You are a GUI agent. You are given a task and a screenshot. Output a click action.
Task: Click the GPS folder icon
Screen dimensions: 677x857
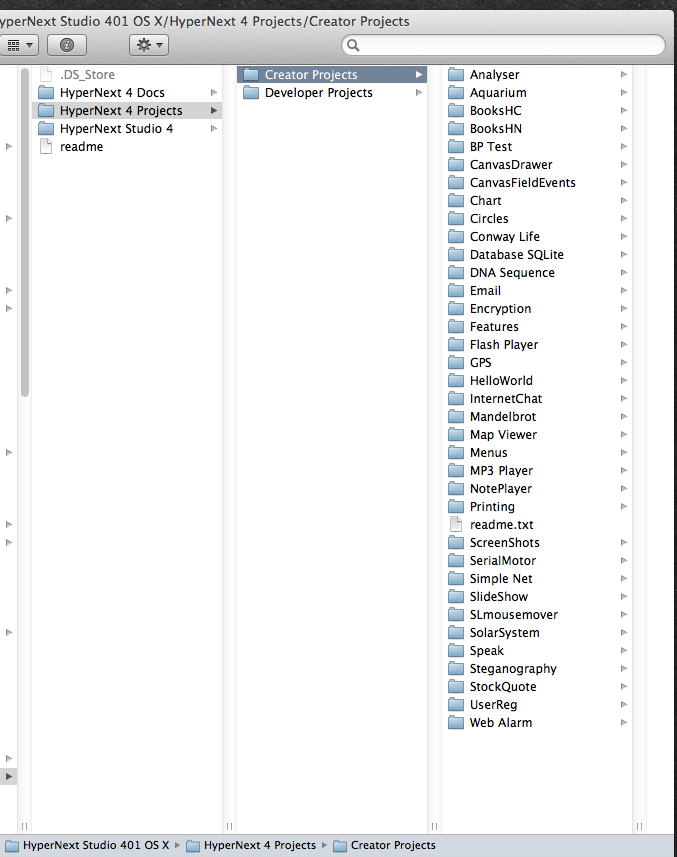456,363
